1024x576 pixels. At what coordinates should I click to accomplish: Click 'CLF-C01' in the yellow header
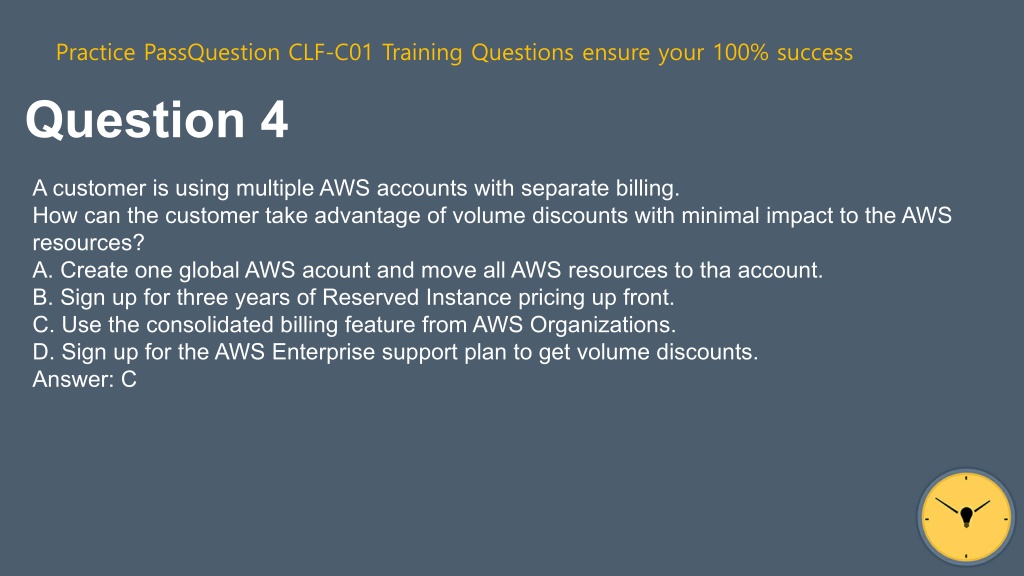330,52
